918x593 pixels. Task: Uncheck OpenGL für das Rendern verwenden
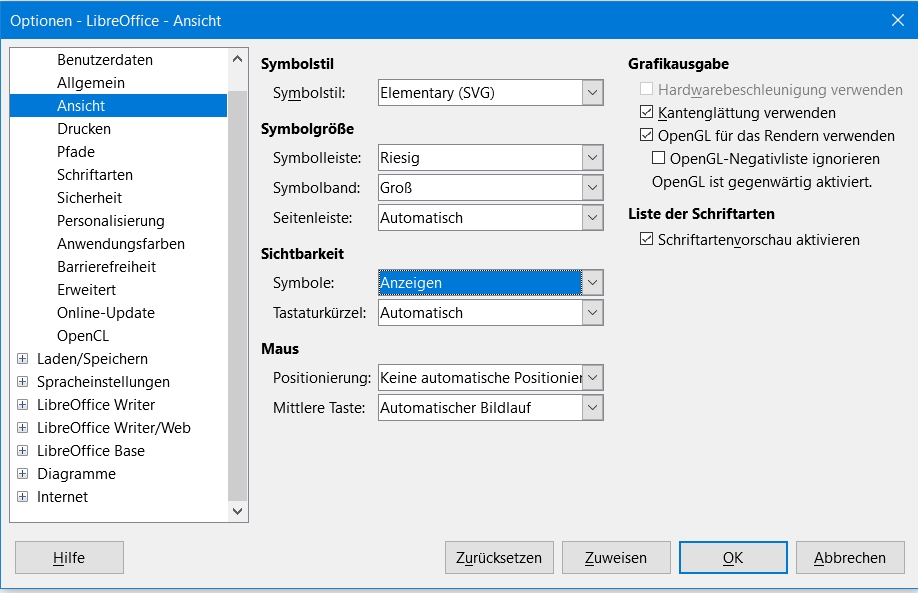(x=646, y=135)
